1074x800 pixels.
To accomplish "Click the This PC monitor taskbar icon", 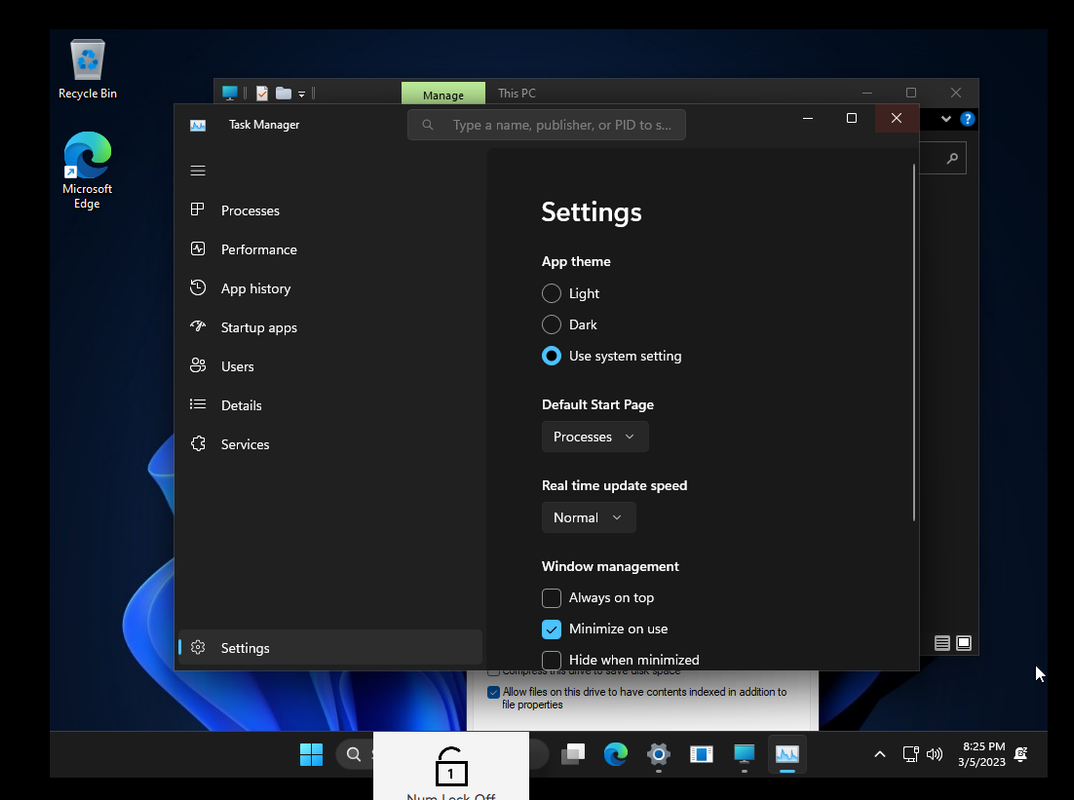I will tap(744, 755).
